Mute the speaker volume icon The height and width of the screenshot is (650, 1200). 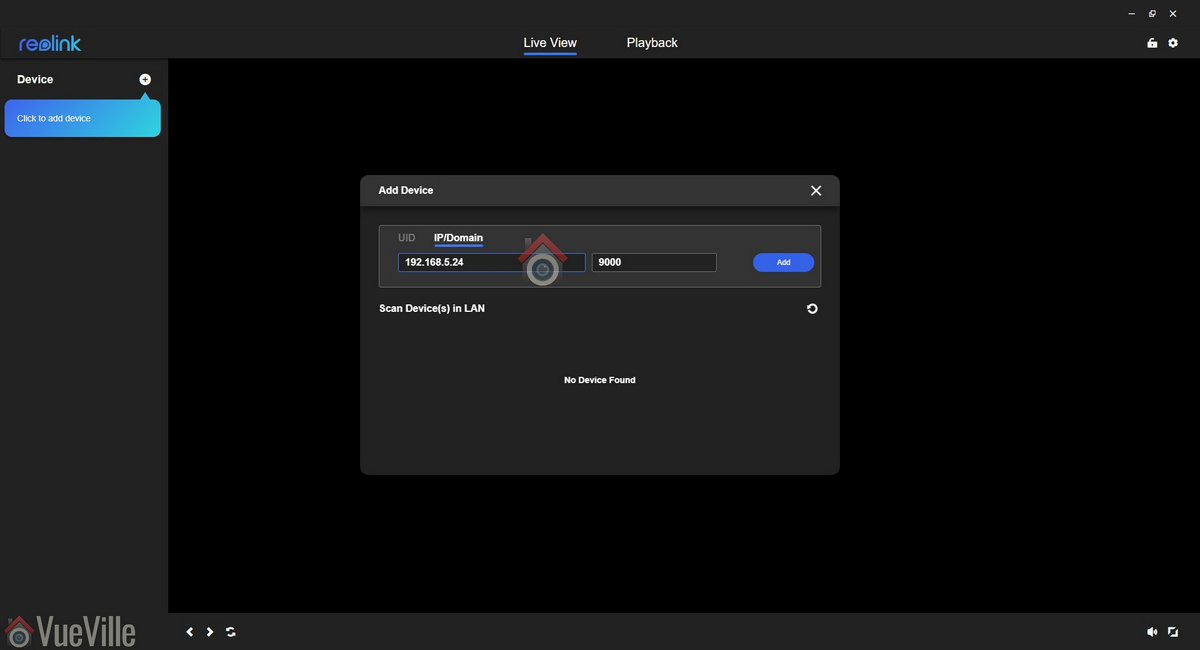point(1152,632)
